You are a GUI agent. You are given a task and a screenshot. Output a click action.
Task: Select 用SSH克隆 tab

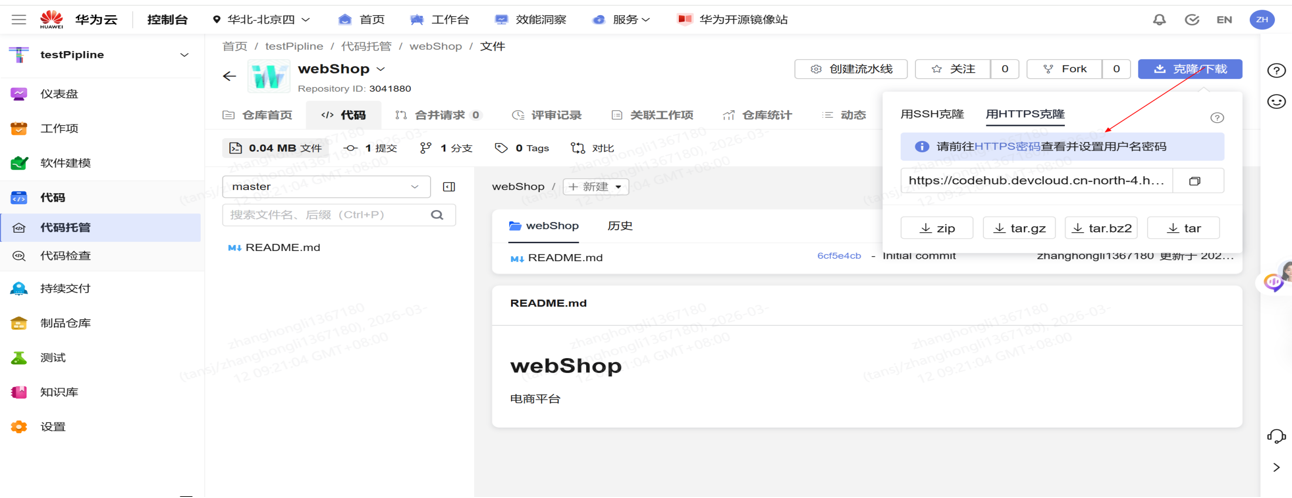932,115
